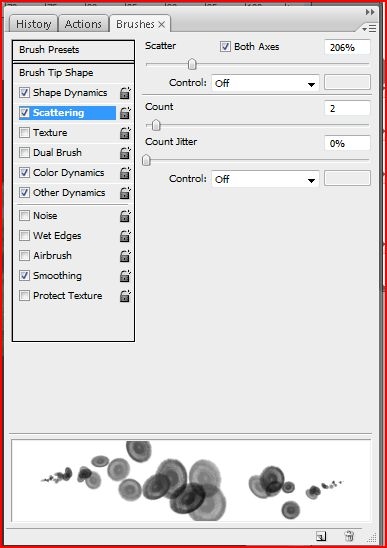This screenshot has height=548, width=387.
Task: Click the delete brush trash icon
Action: pyautogui.click(x=349, y=536)
